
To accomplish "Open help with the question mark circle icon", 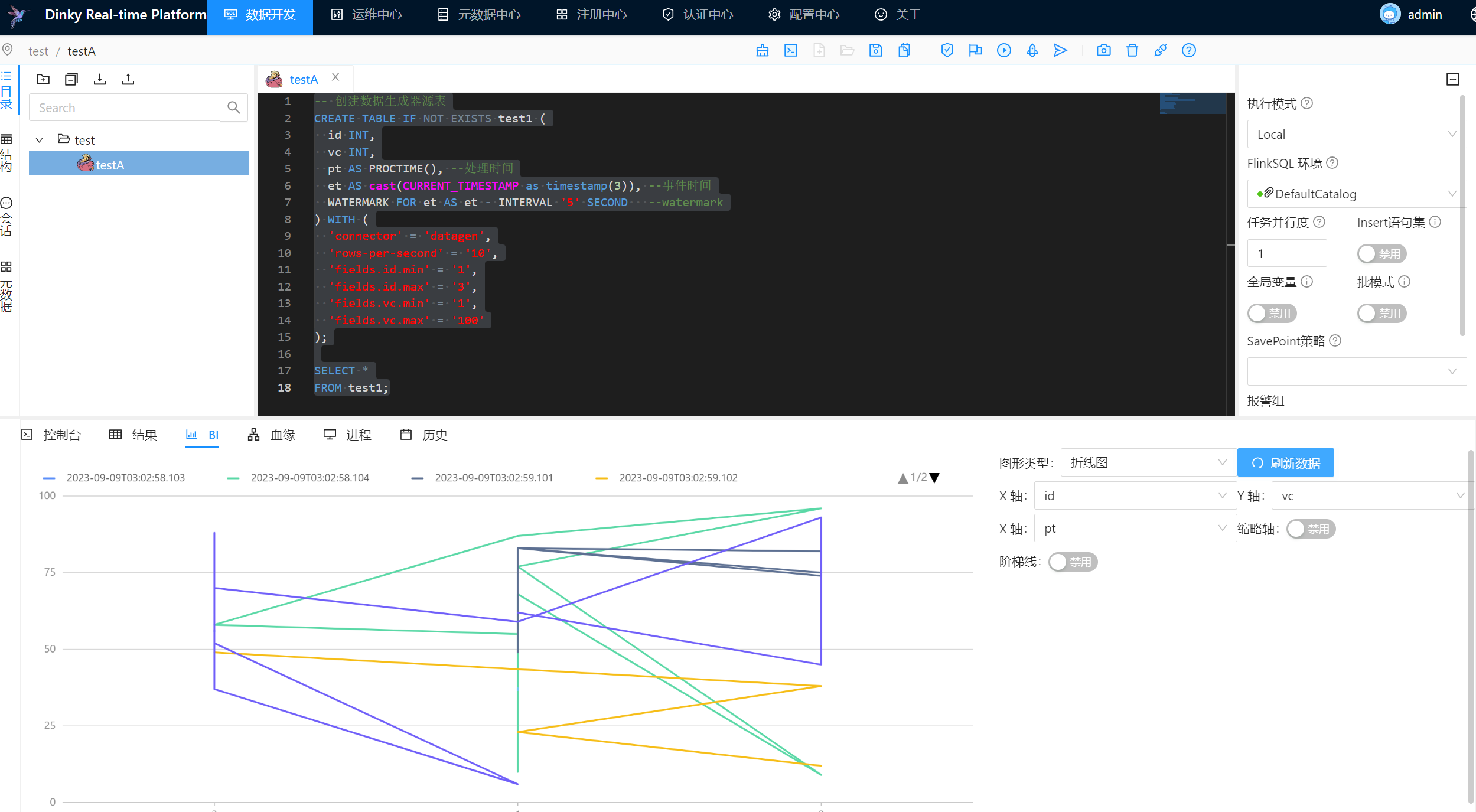I will (1189, 51).
